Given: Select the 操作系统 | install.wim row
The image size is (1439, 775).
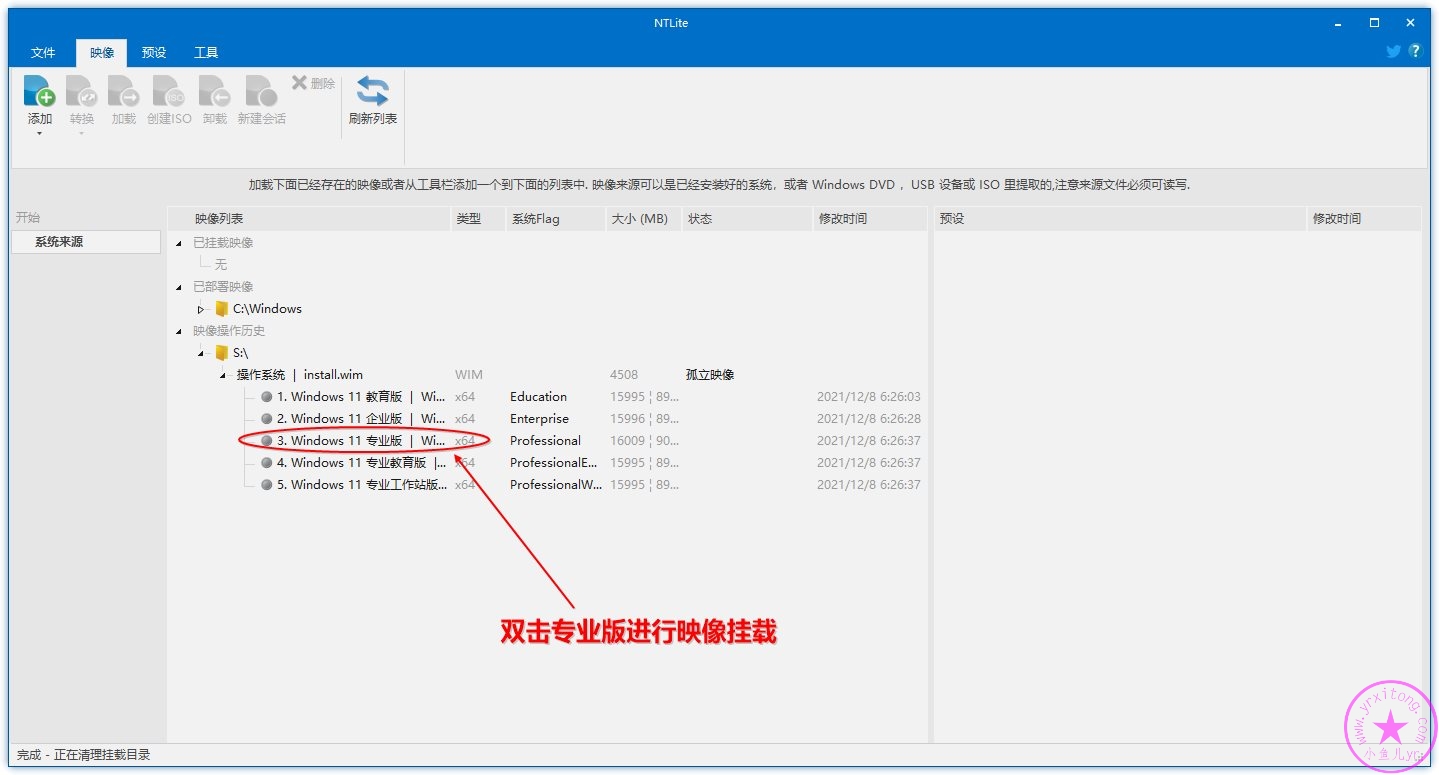Looking at the screenshot, I should [548, 375].
